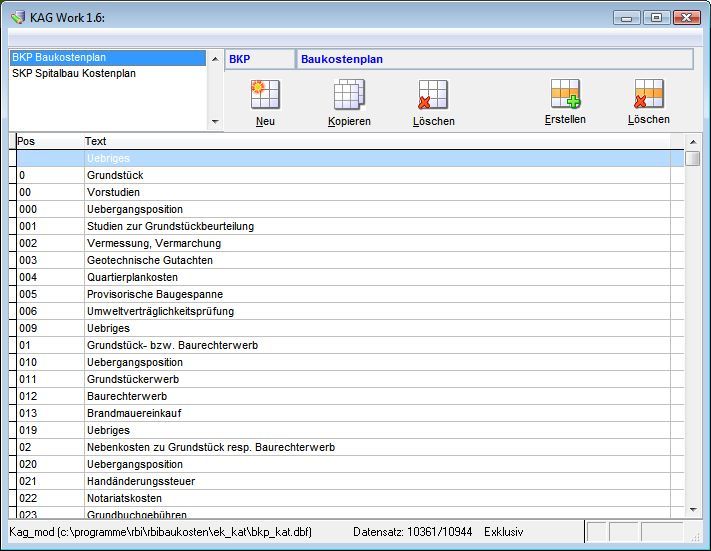Close the KAG Work window
Screen dimensions: 711x551
[x=687, y=18]
